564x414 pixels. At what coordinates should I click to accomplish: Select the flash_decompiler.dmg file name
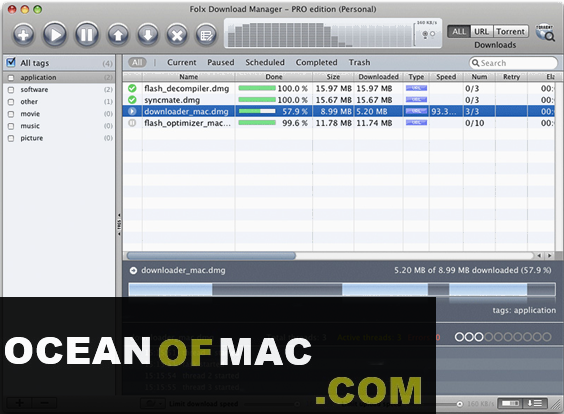click(x=186, y=88)
